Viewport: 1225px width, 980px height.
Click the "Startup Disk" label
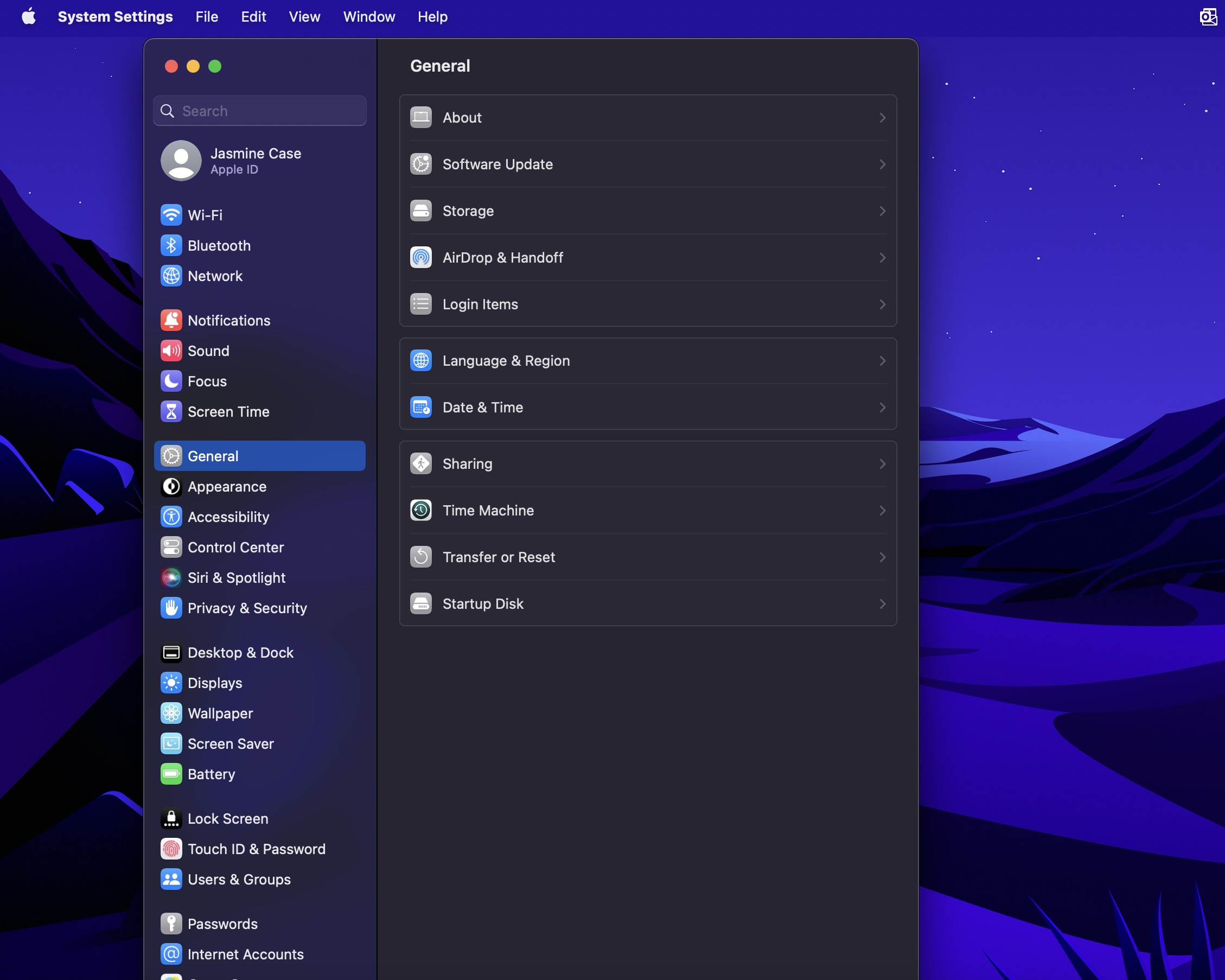click(x=483, y=604)
